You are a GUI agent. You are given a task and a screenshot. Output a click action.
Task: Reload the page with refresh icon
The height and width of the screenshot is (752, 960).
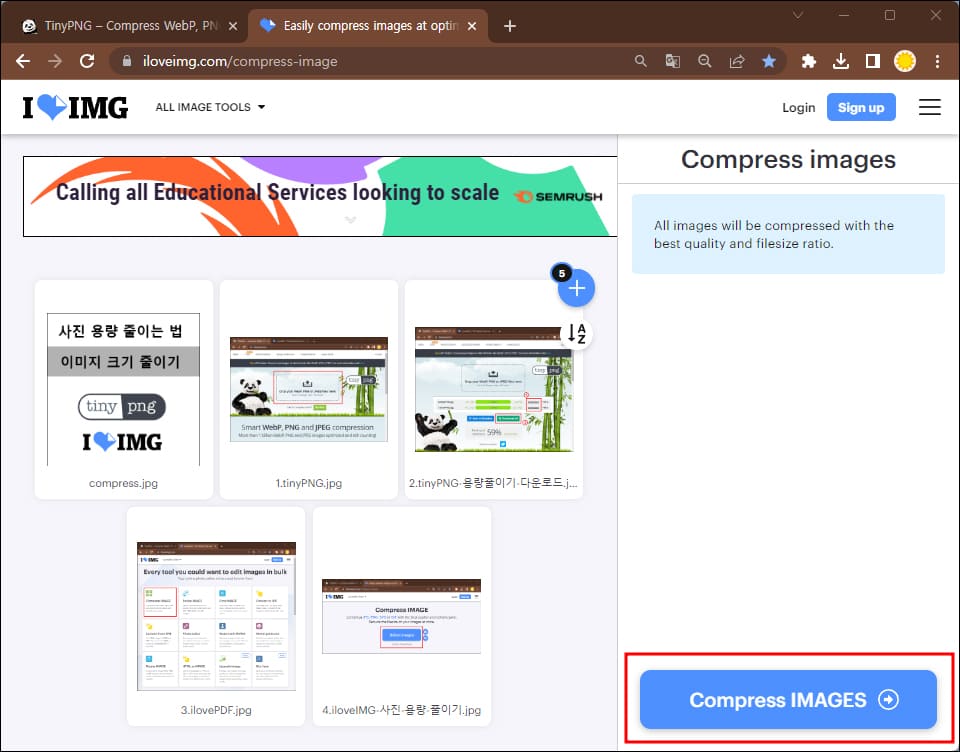click(x=87, y=61)
